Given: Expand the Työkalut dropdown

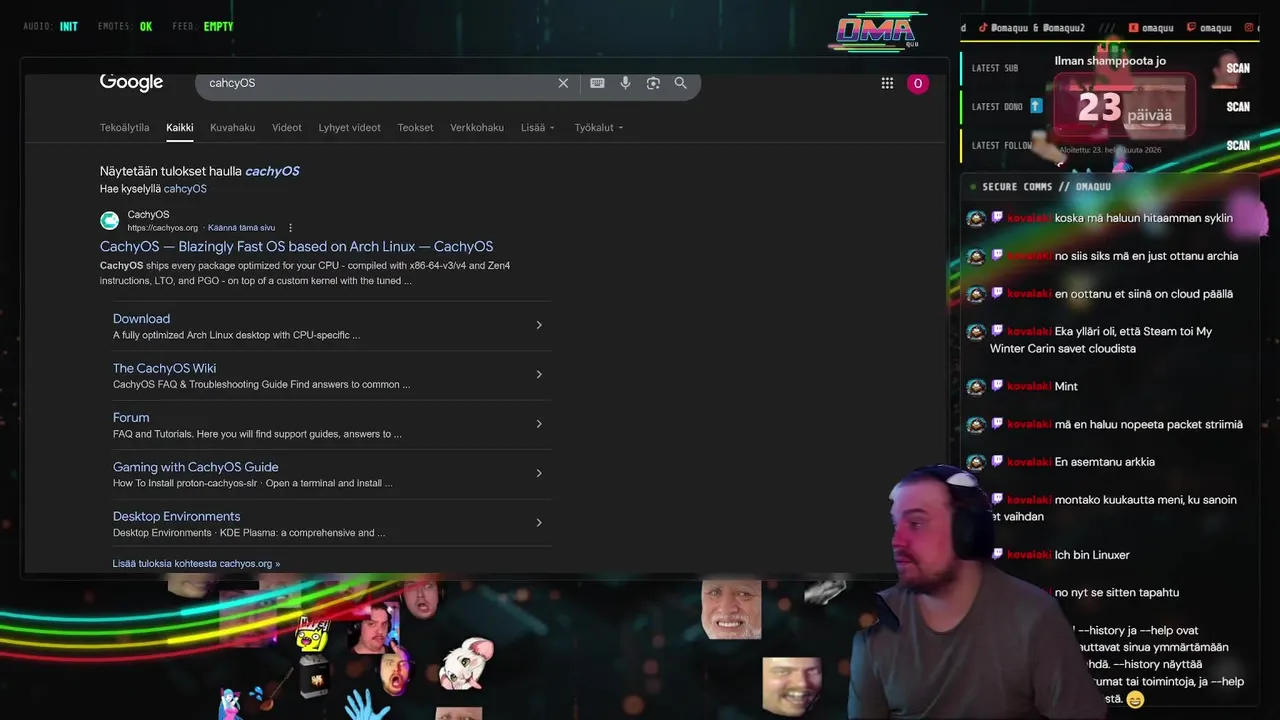Looking at the screenshot, I should [599, 128].
